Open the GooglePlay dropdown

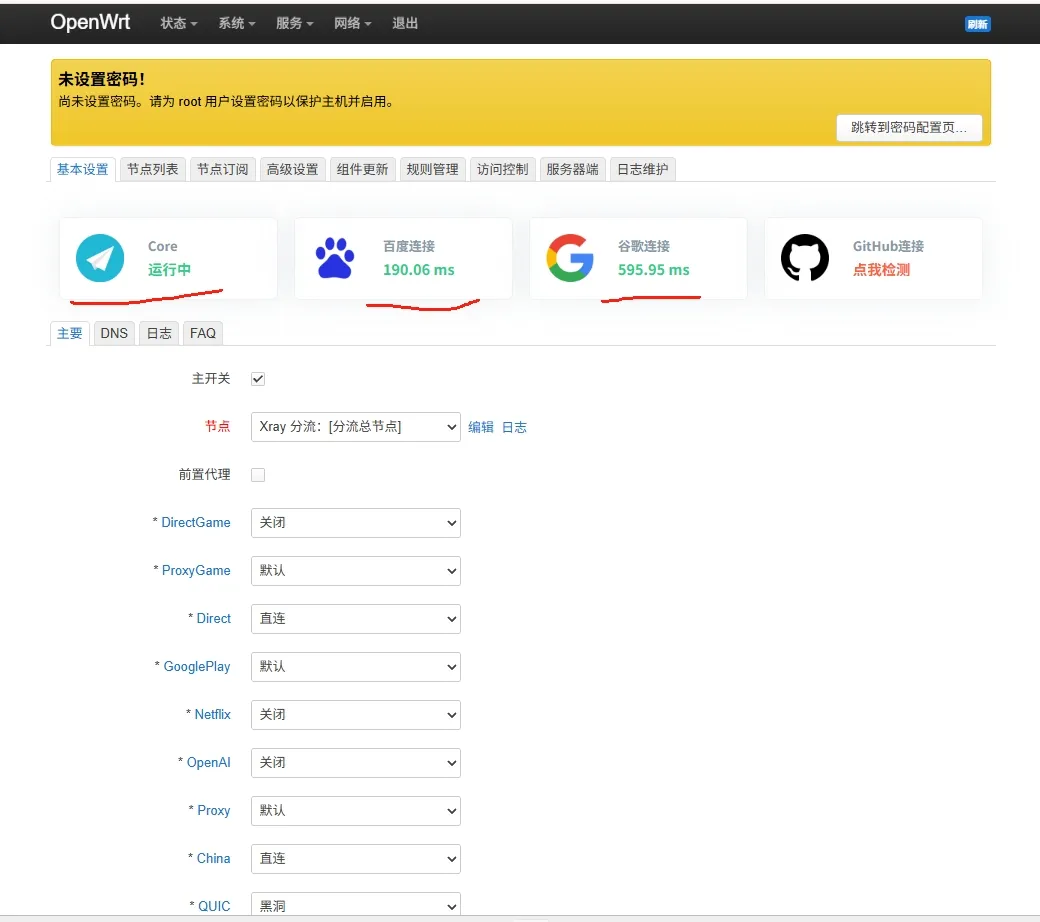[356, 667]
